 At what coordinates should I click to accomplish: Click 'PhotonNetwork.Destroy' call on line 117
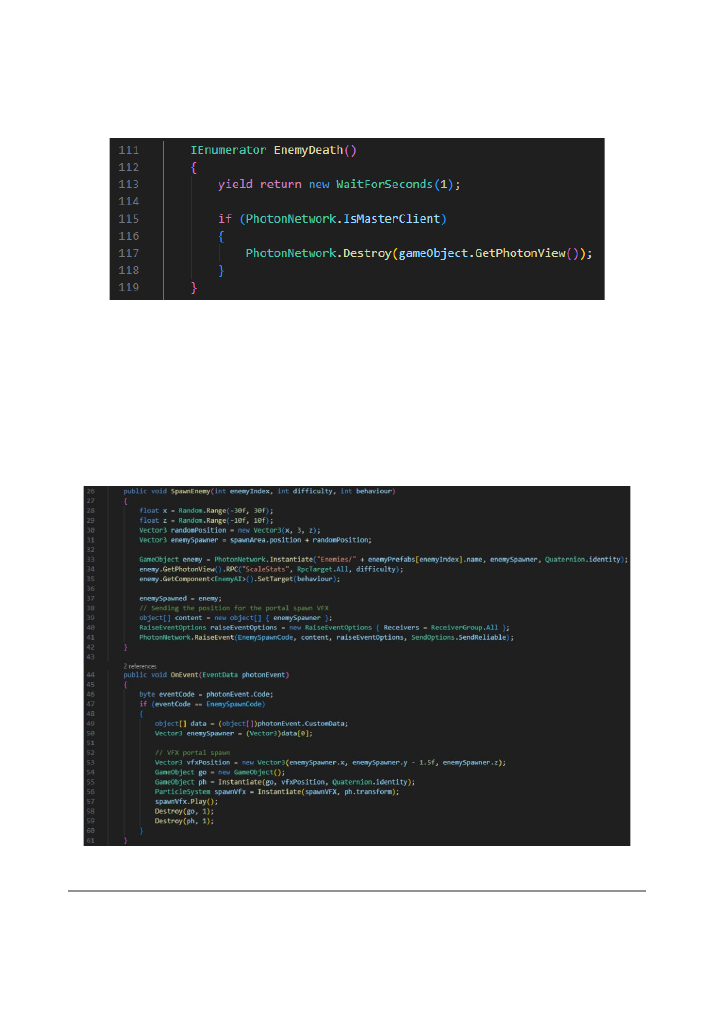point(318,253)
